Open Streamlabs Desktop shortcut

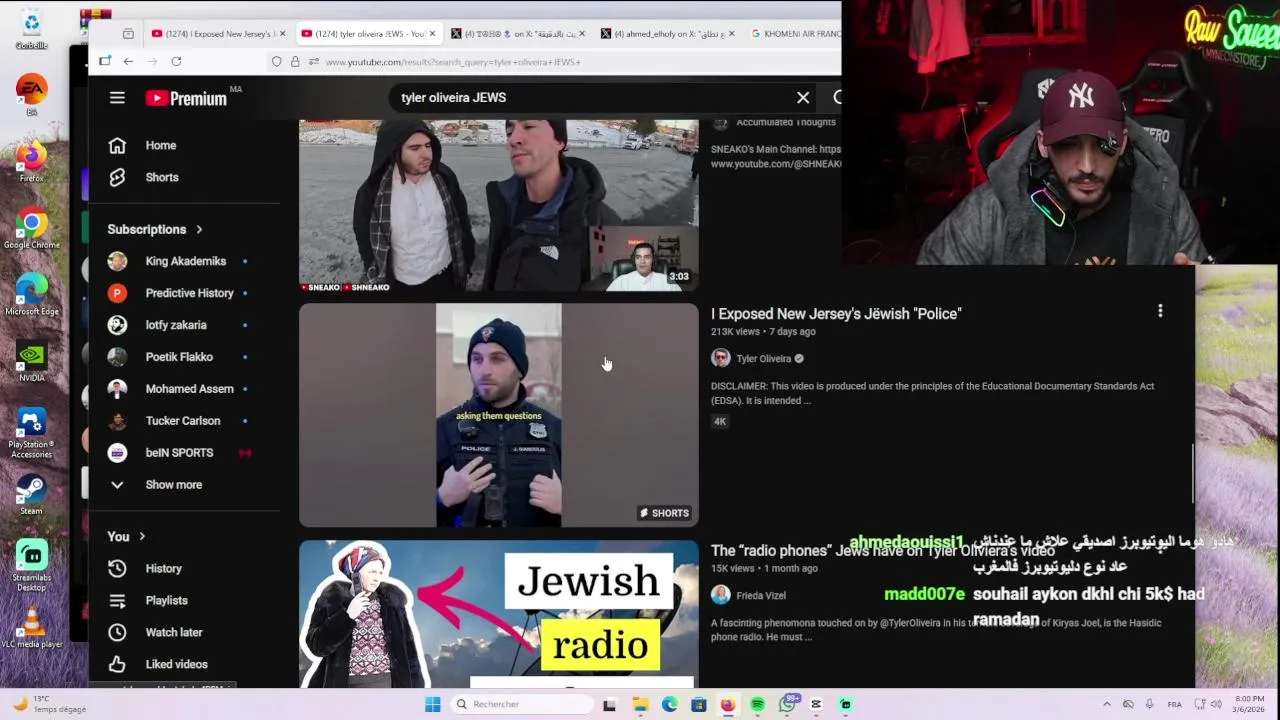click(31, 566)
